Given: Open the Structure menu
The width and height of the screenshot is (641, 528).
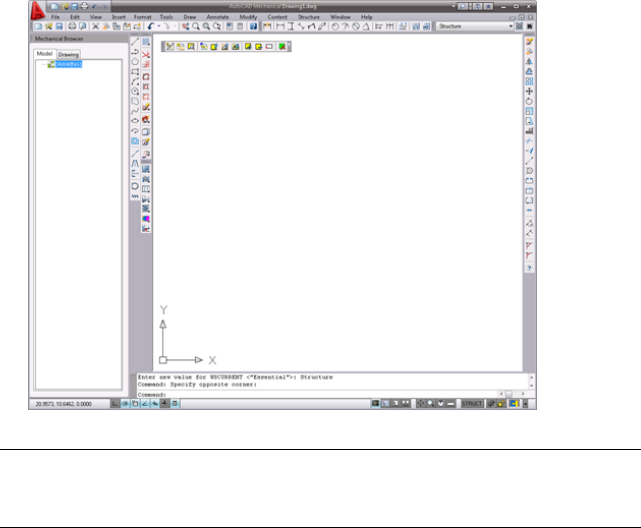Looking at the screenshot, I should pos(309,17).
